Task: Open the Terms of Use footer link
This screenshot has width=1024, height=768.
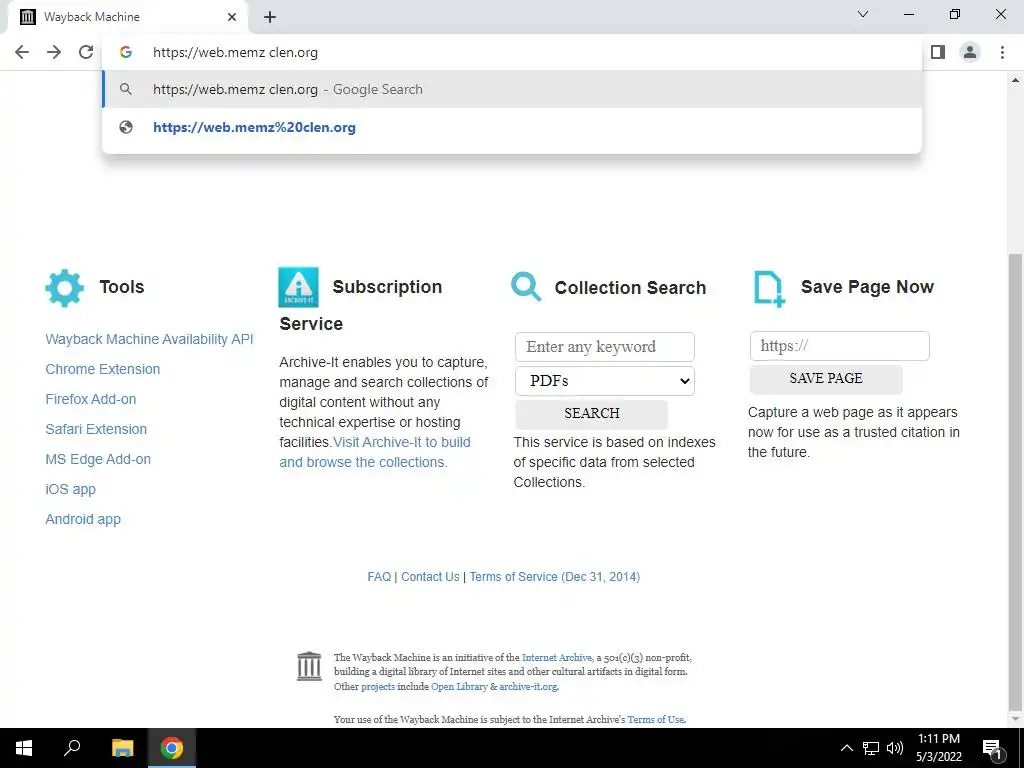Action: (x=656, y=720)
